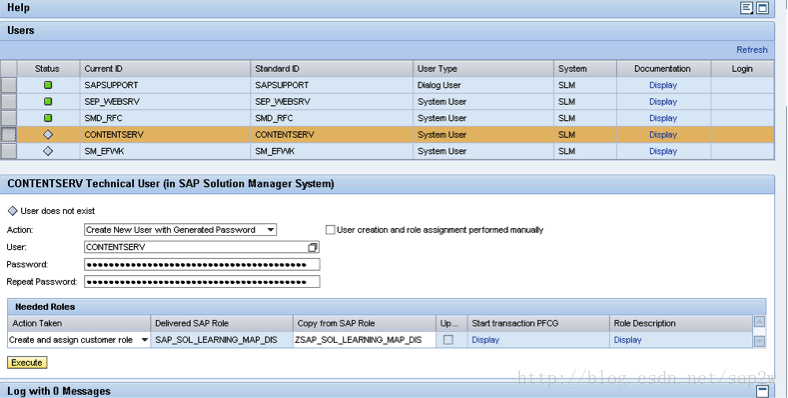Screen dimensions: 788x398
Task: Click green status icon of SMD_RFC
Action: [x=48, y=118]
